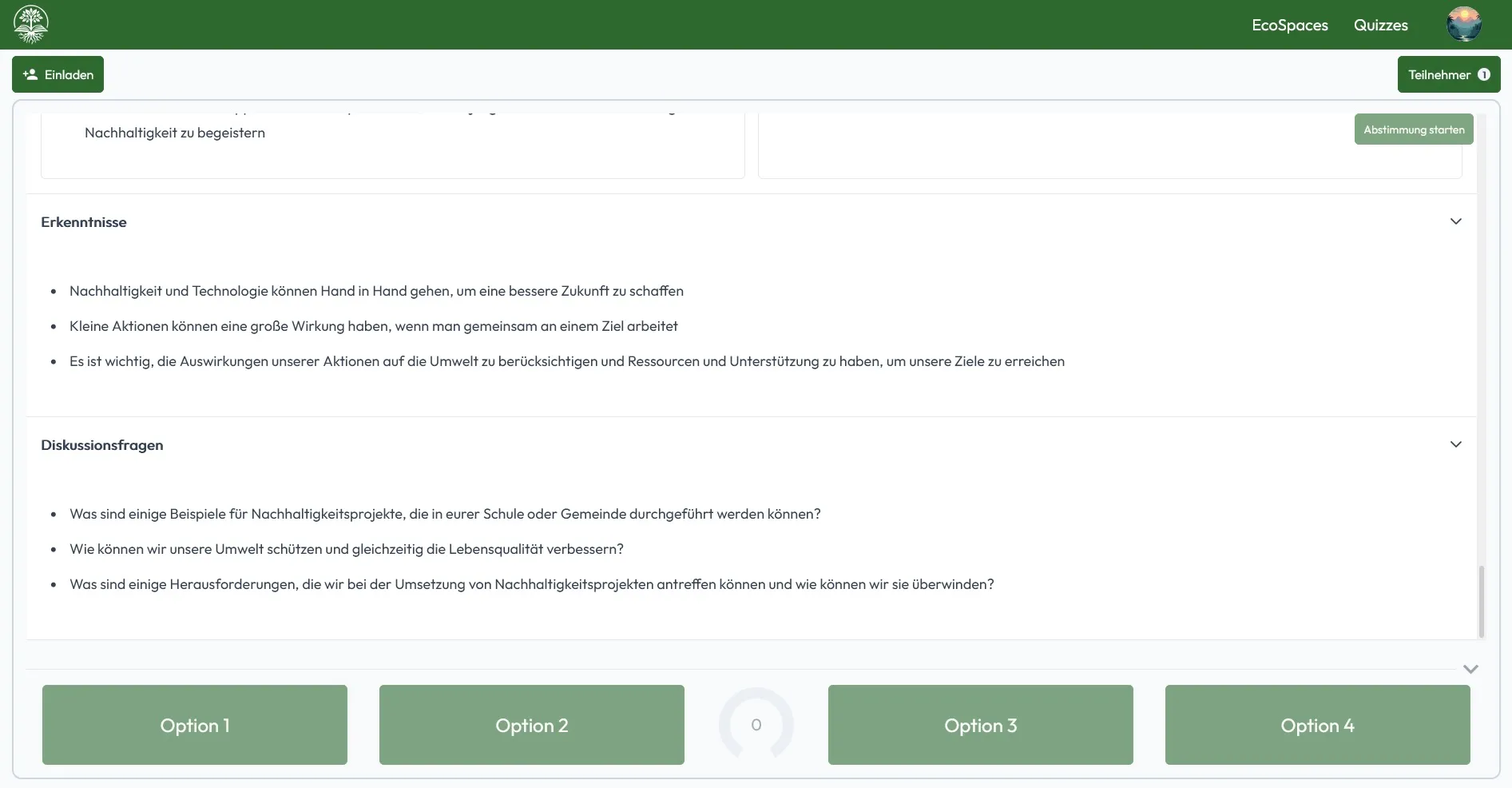The height and width of the screenshot is (788, 1512).
Task: Click the tree logo in the navigation bar
Action: click(31, 24)
